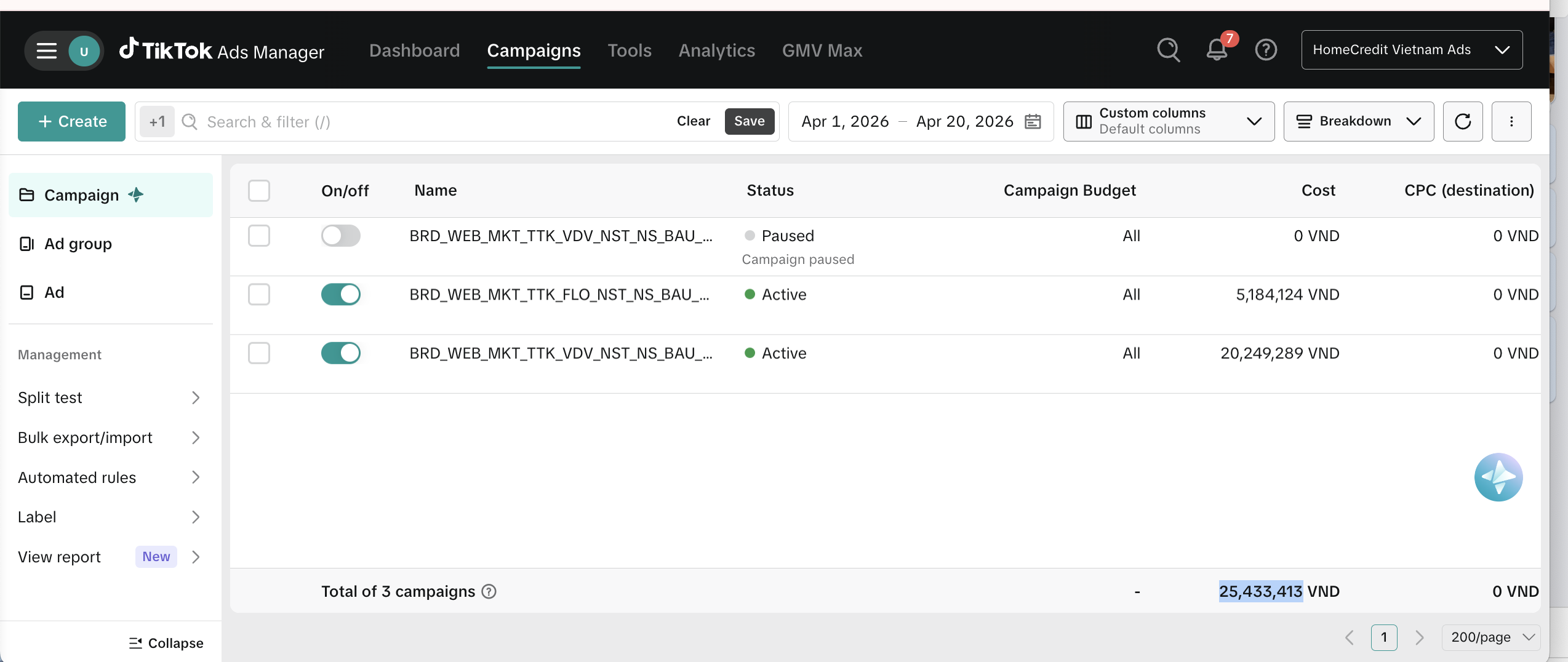The image size is (1568, 662).
Task: Click the Status column header
Action: 770,191
